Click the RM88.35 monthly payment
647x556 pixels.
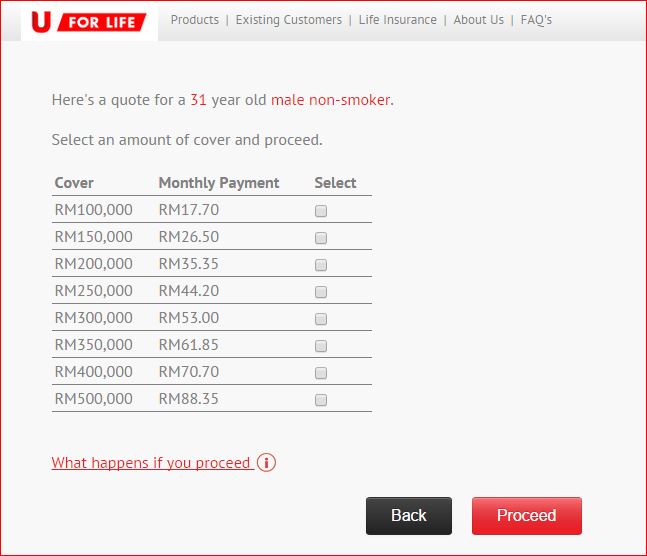tap(189, 399)
